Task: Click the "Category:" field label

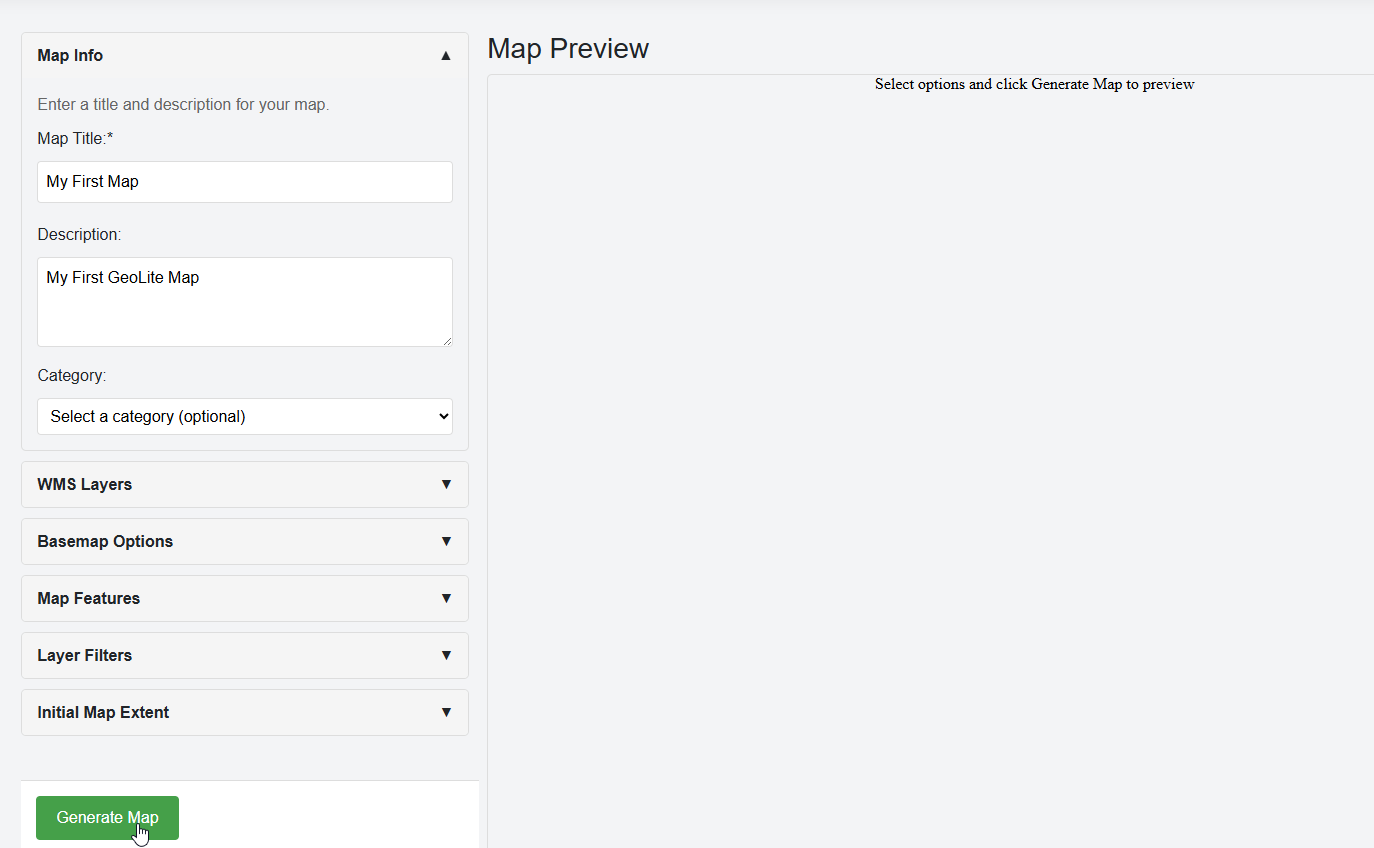Action: [x=71, y=375]
